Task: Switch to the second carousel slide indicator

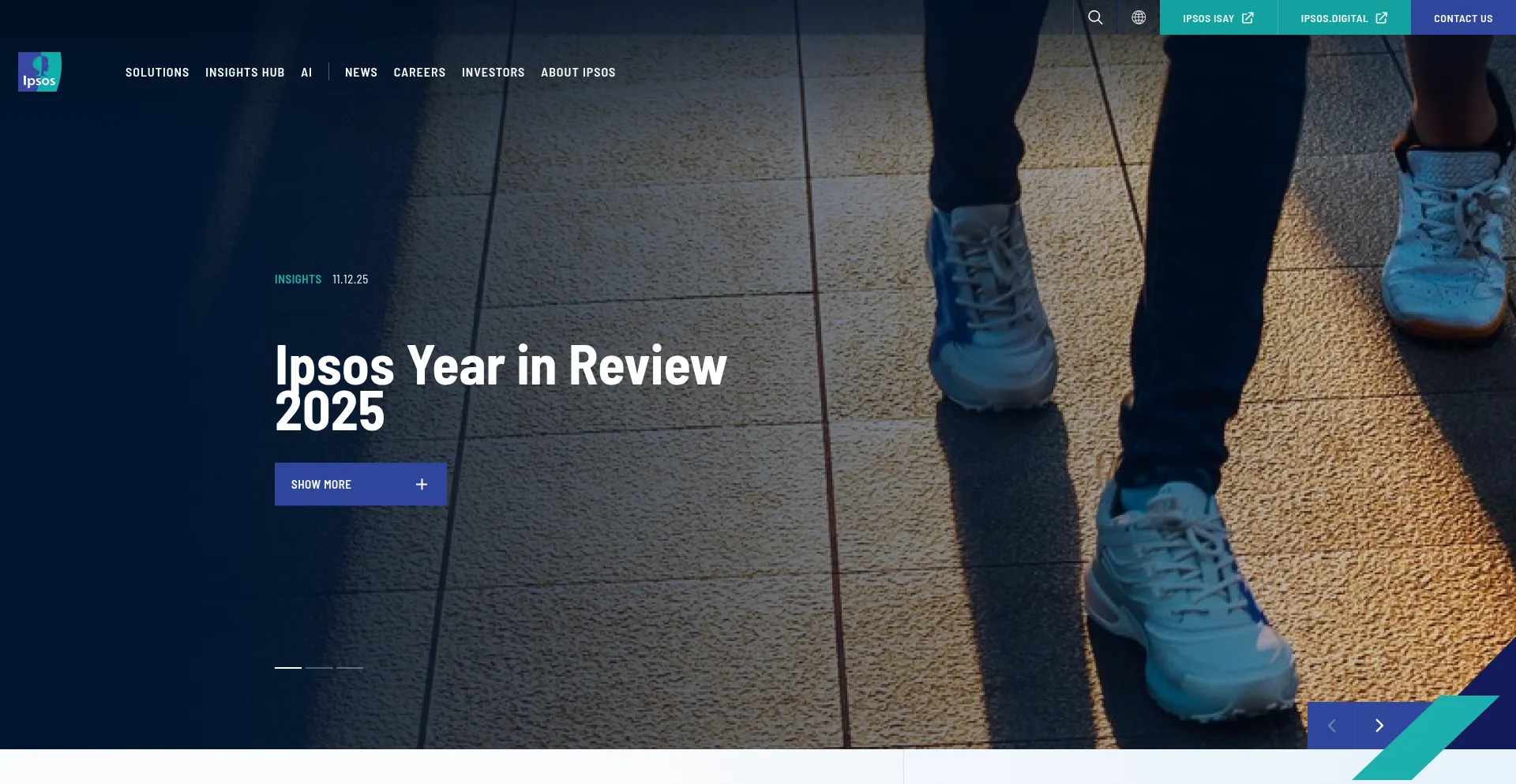Action: [319, 668]
